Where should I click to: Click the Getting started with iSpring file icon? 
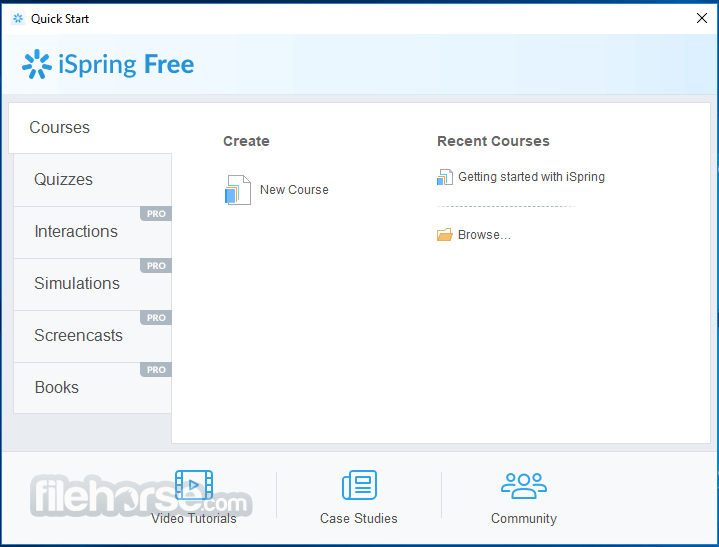point(445,177)
